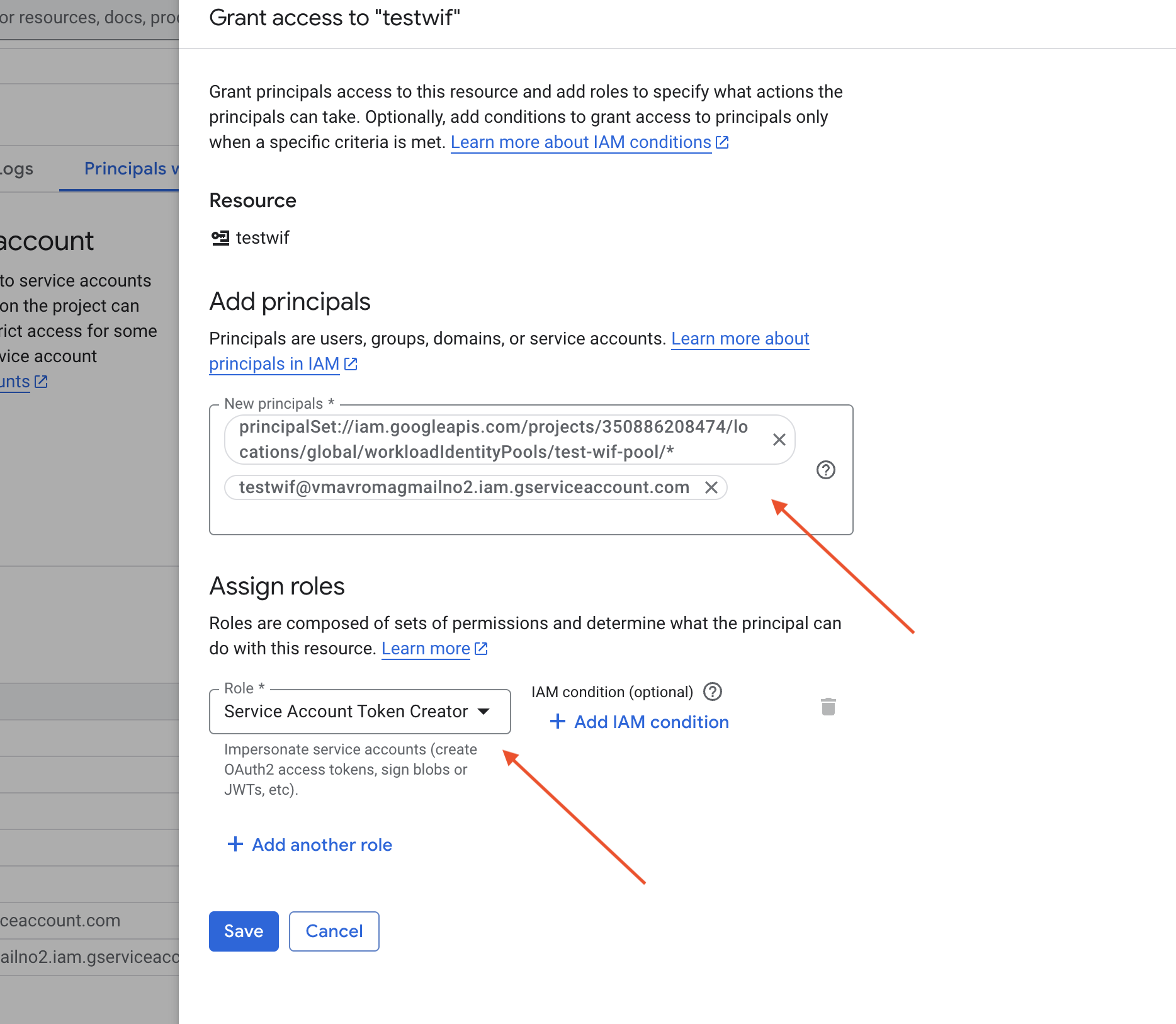Click the IAM condition help icon
1176x1024 pixels.
click(713, 691)
